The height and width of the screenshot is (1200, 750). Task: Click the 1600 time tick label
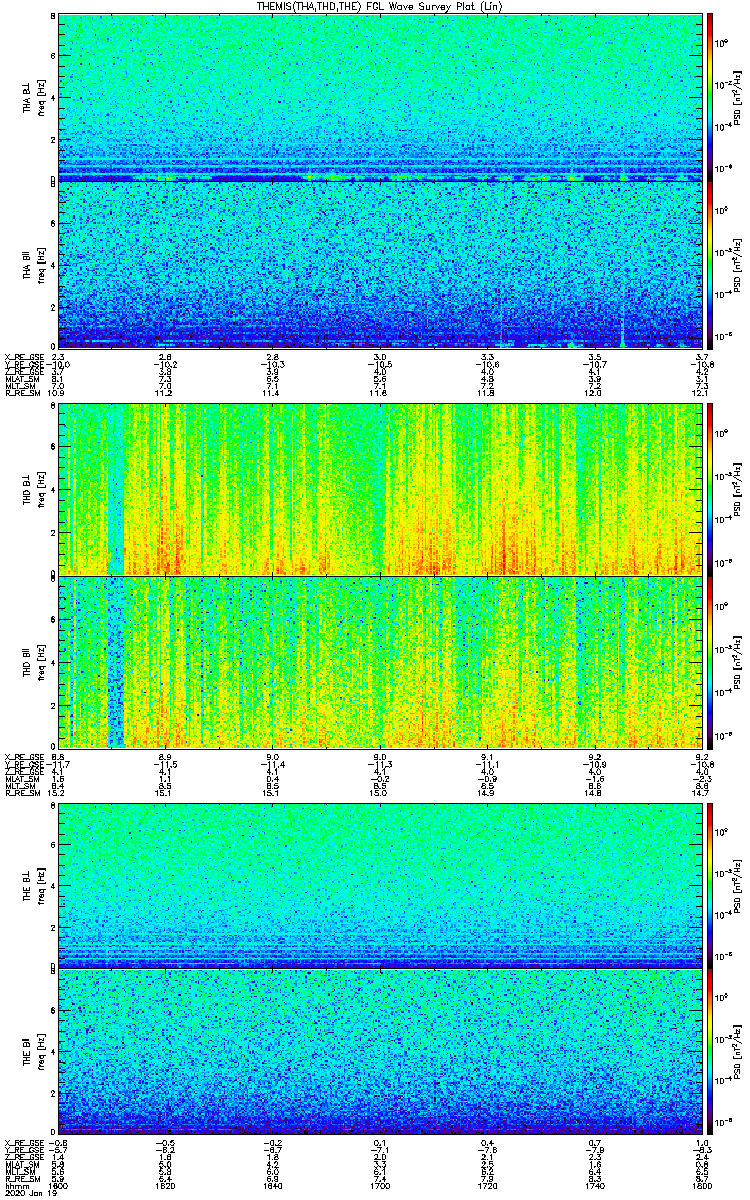[60, 1187]
